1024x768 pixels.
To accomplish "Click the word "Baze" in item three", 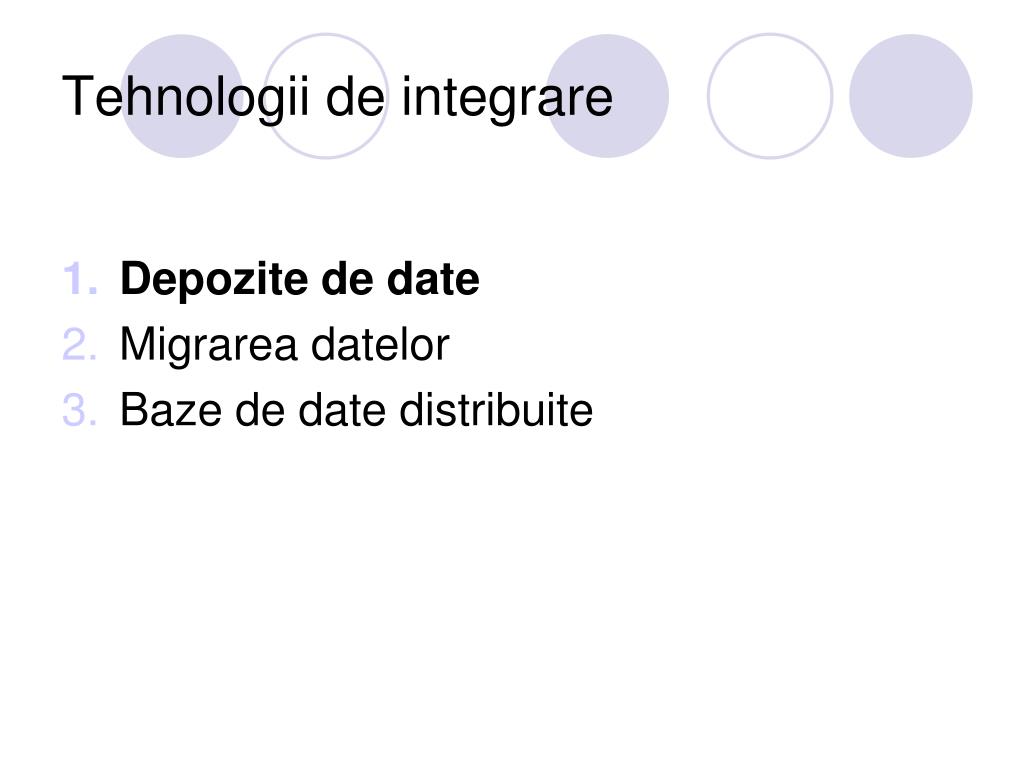I will [x=170, y=410].
